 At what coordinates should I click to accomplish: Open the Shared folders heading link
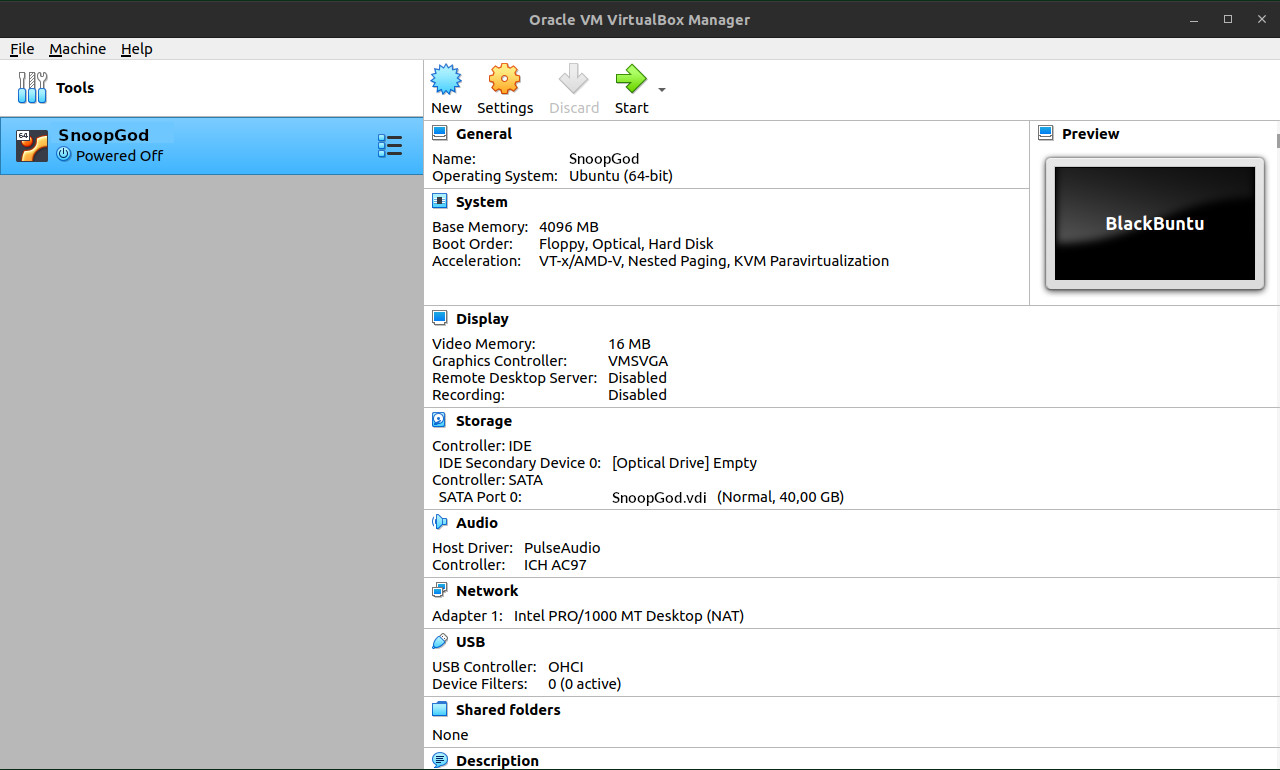tap(508, 710)
